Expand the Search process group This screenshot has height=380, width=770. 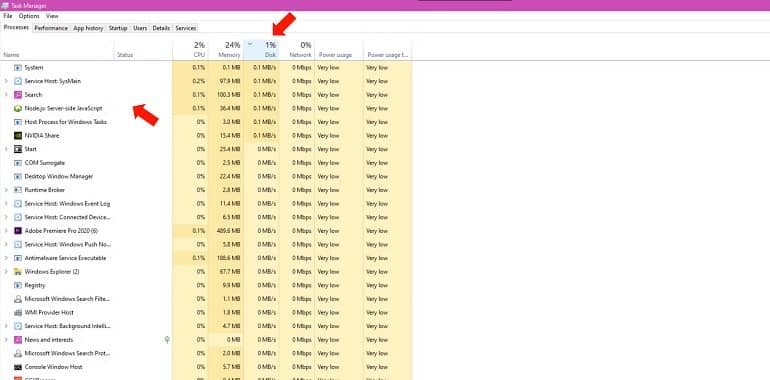6,95
